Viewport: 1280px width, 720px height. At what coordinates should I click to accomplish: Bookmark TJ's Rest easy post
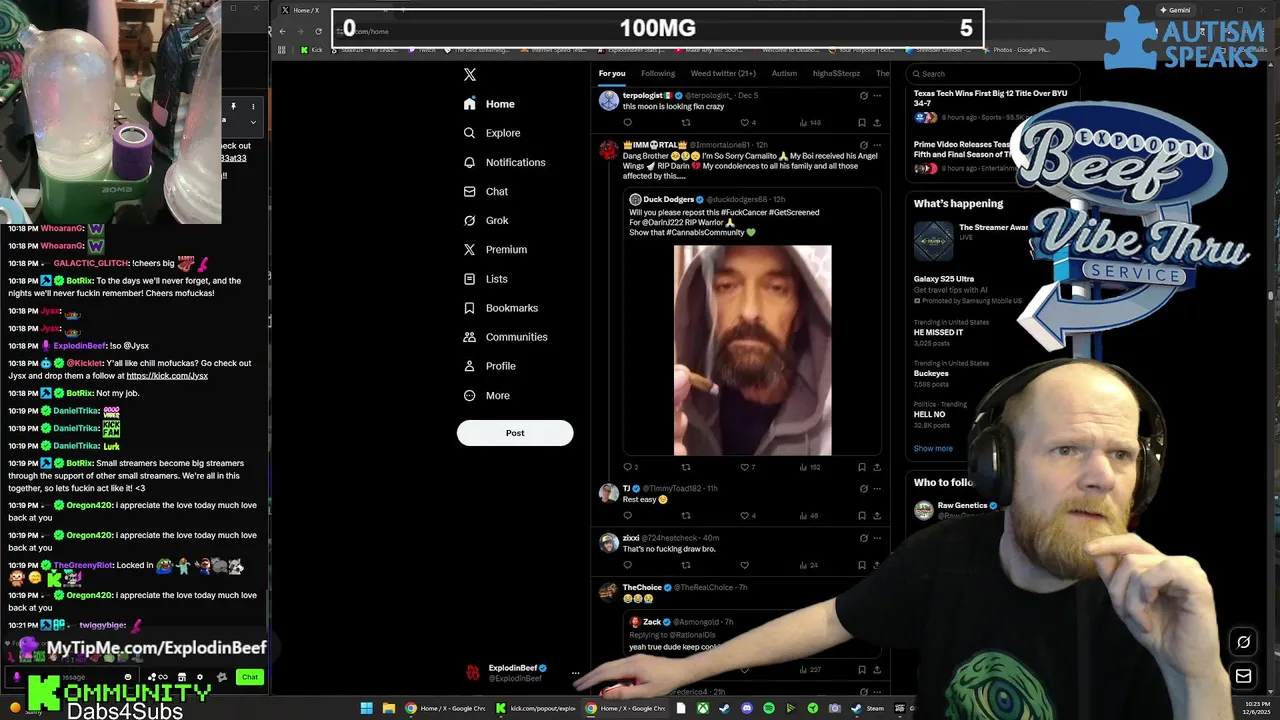pyautogui.click(x=862, y=516)
